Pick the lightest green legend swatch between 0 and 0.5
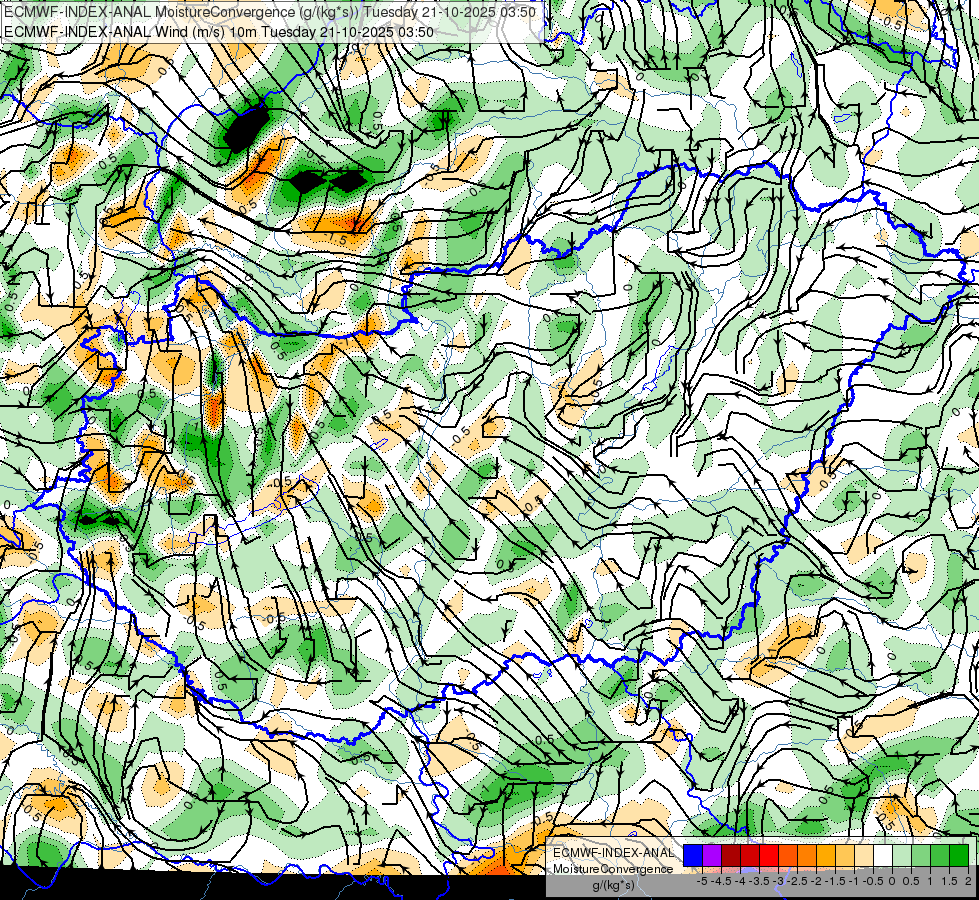Viewport: 979px width, 900px height. pyautogui.click(x=902, y=856)
